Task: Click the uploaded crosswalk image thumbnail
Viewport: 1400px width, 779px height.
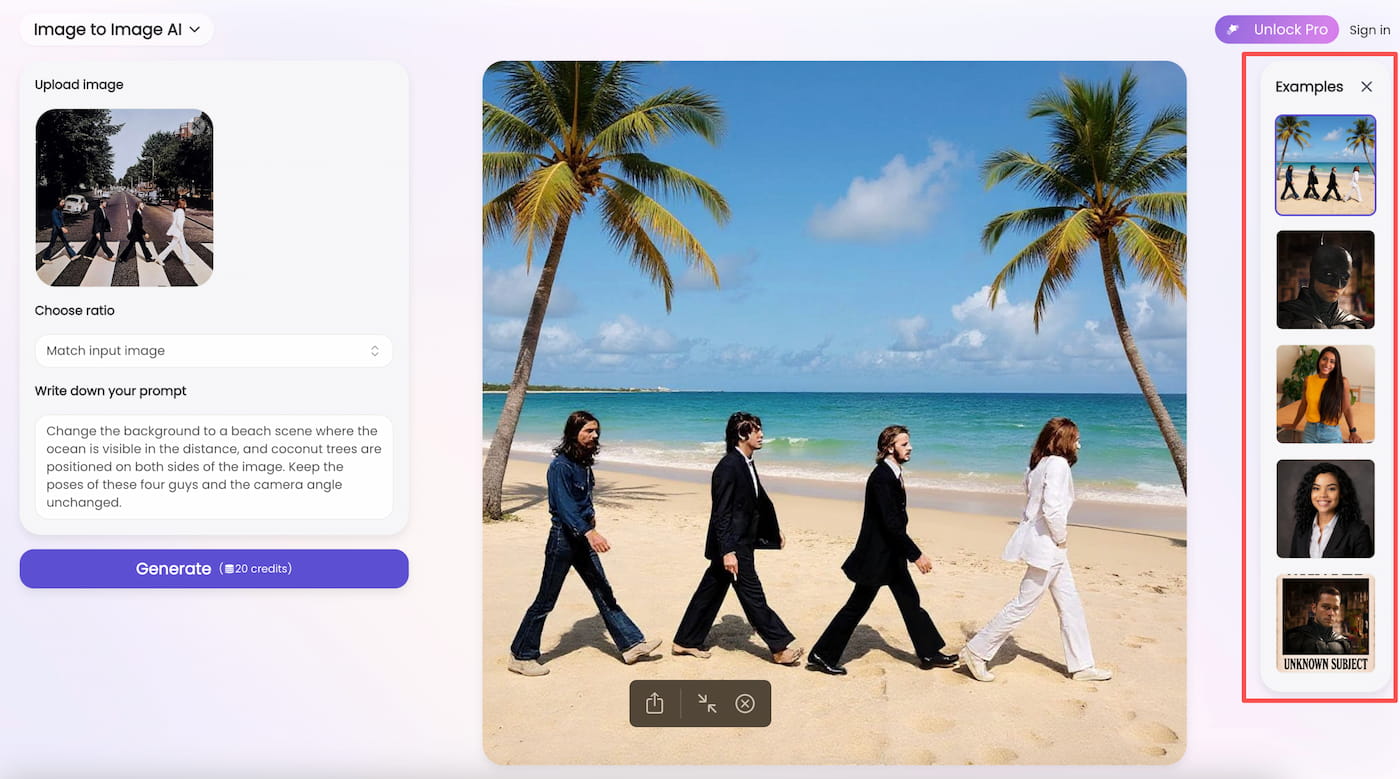Action: point(124,198)
